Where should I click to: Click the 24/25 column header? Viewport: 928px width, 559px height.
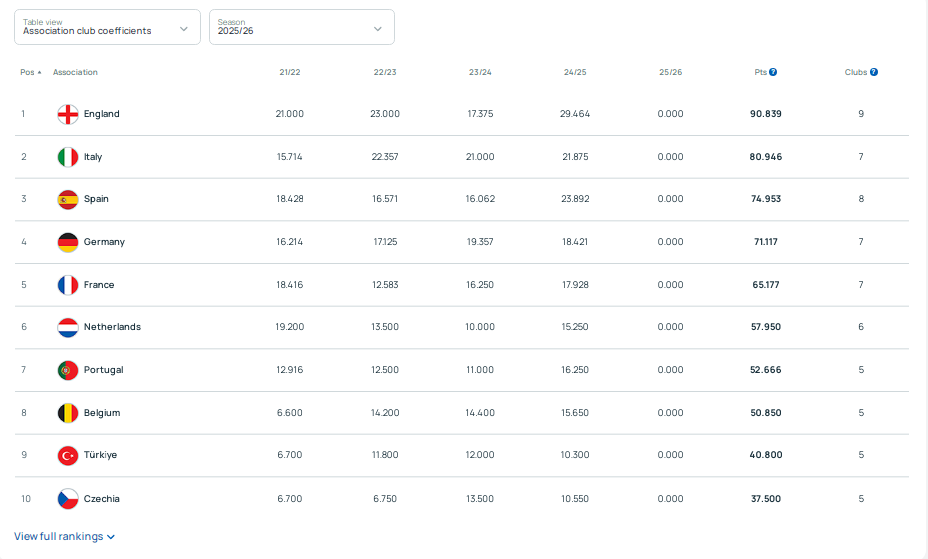coord(575,72)
